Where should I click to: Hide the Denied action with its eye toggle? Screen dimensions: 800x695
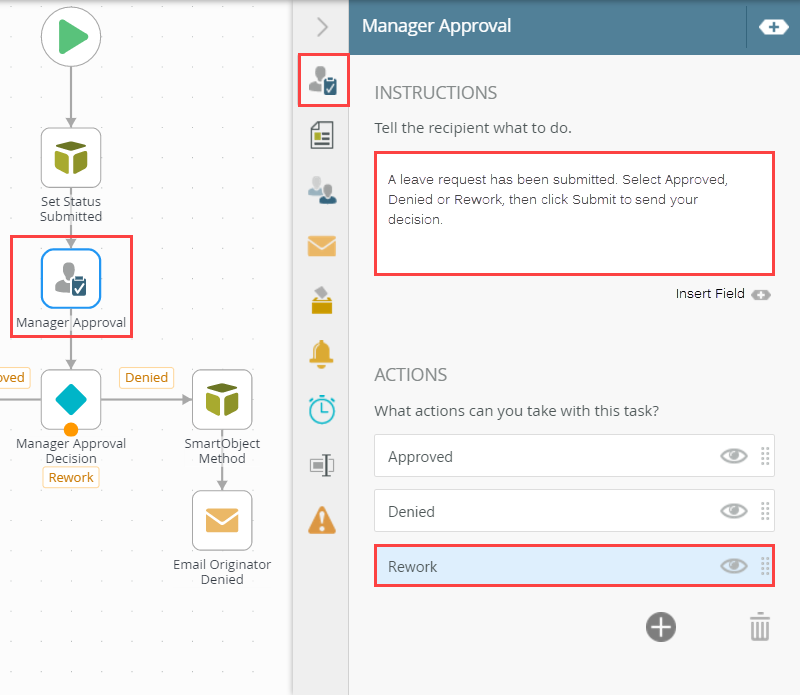pyautogui.click(x=734, y=511)
